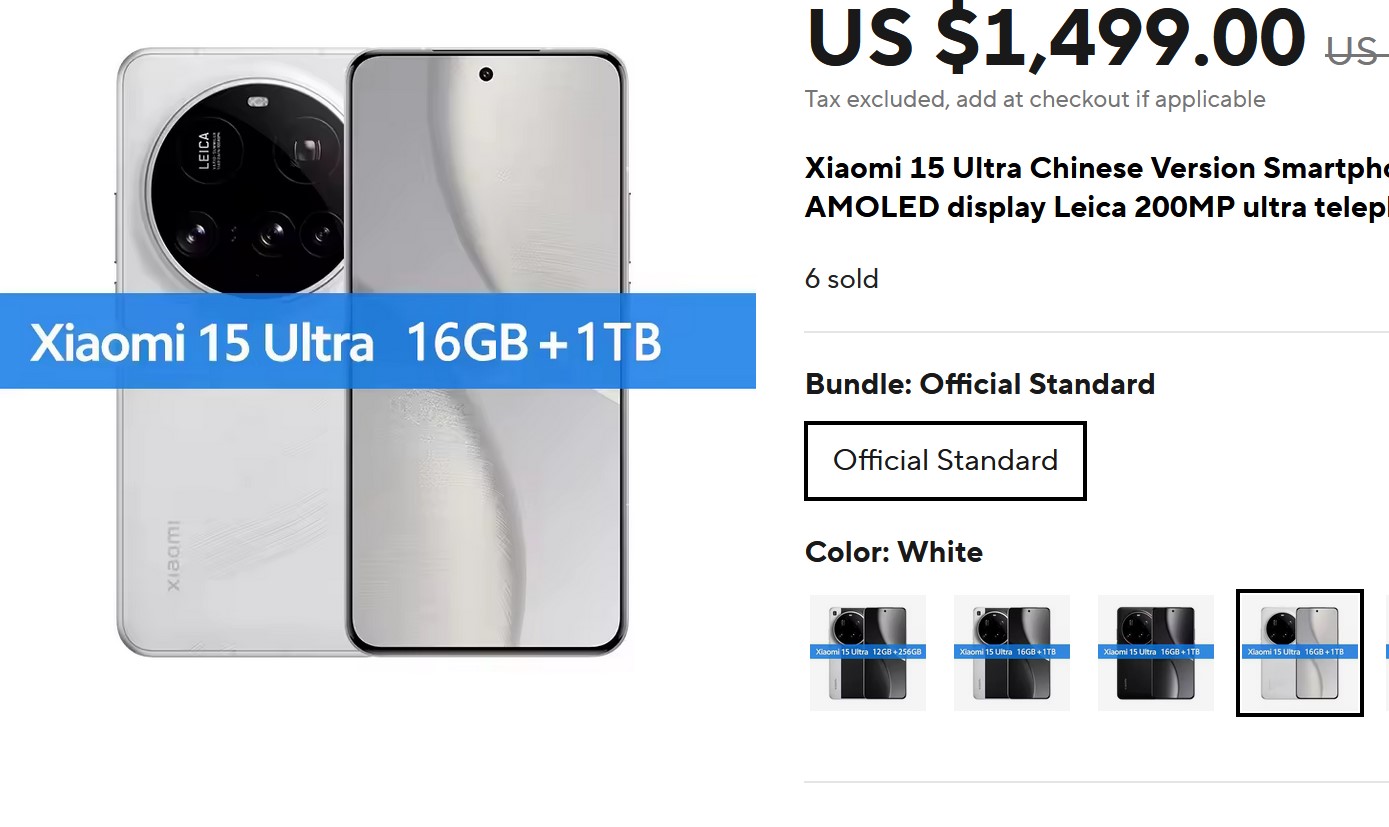
Task: Click the tax excluded notice text
Action: (1035, 99)
